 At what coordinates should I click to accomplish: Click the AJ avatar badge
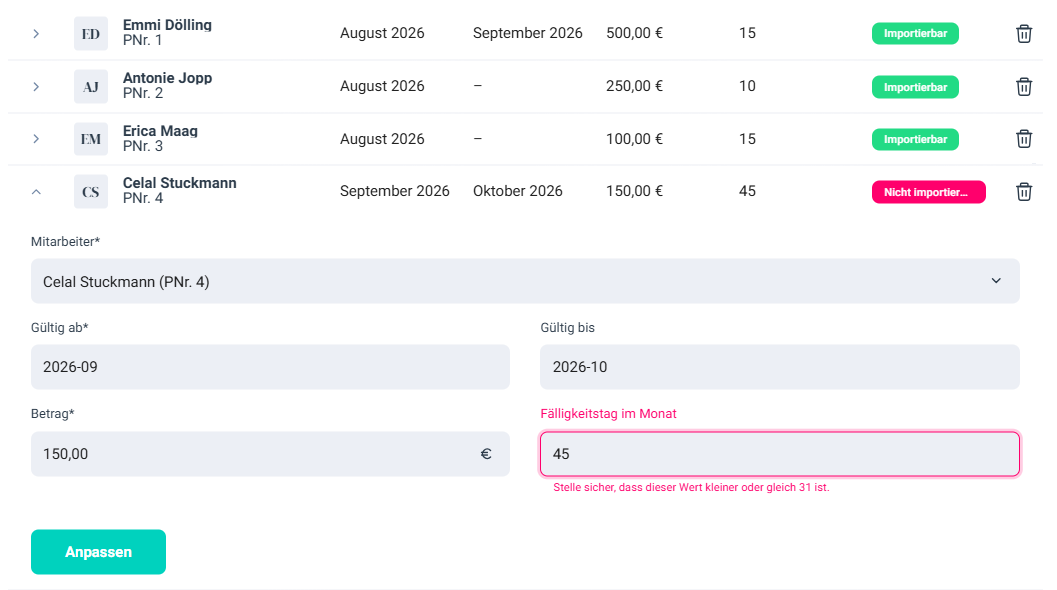[91, 86]
